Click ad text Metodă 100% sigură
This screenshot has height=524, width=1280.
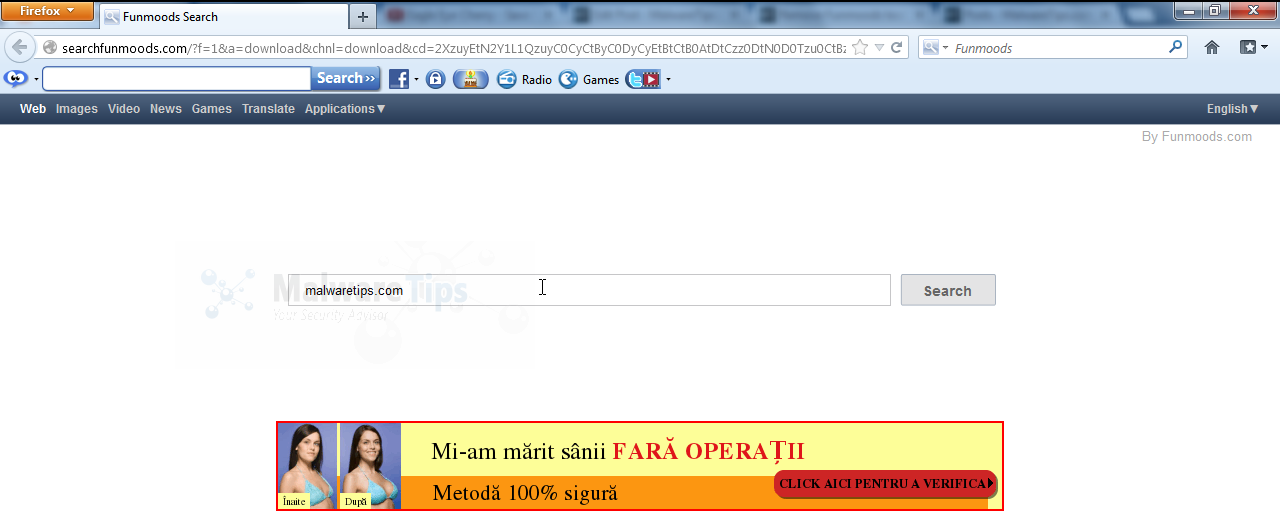click(x=525, y=493)
